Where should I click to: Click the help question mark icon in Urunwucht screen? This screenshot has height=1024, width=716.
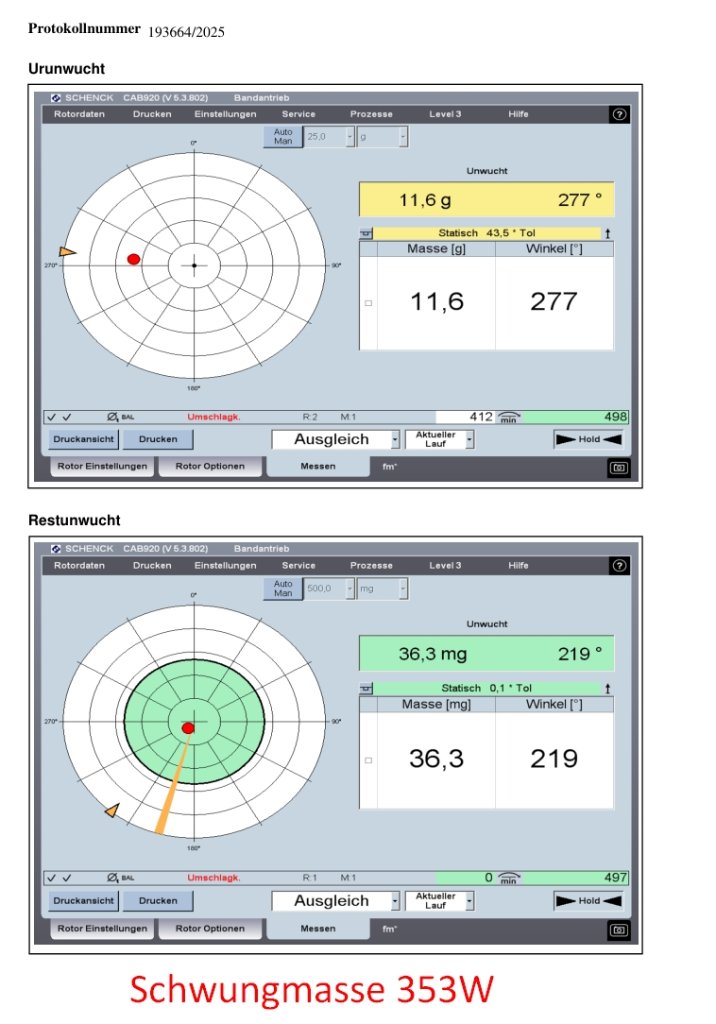619,115
